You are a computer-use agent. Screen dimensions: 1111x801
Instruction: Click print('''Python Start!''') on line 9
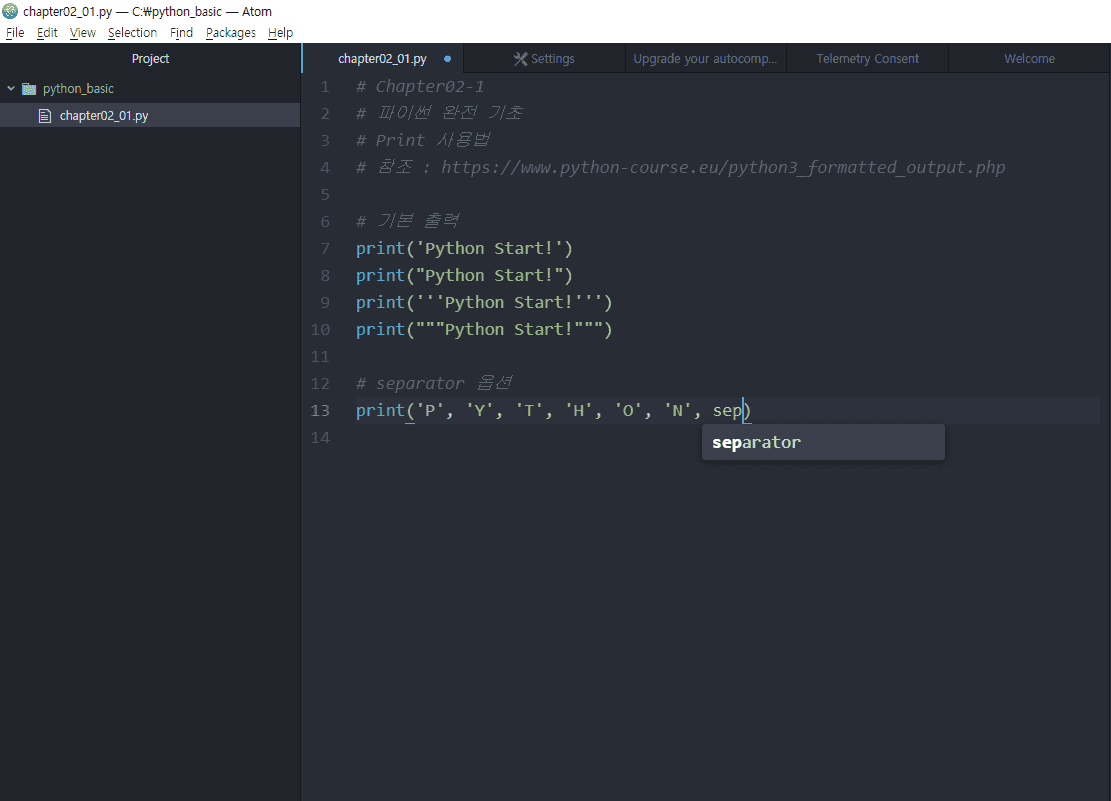tap(484, 303)
